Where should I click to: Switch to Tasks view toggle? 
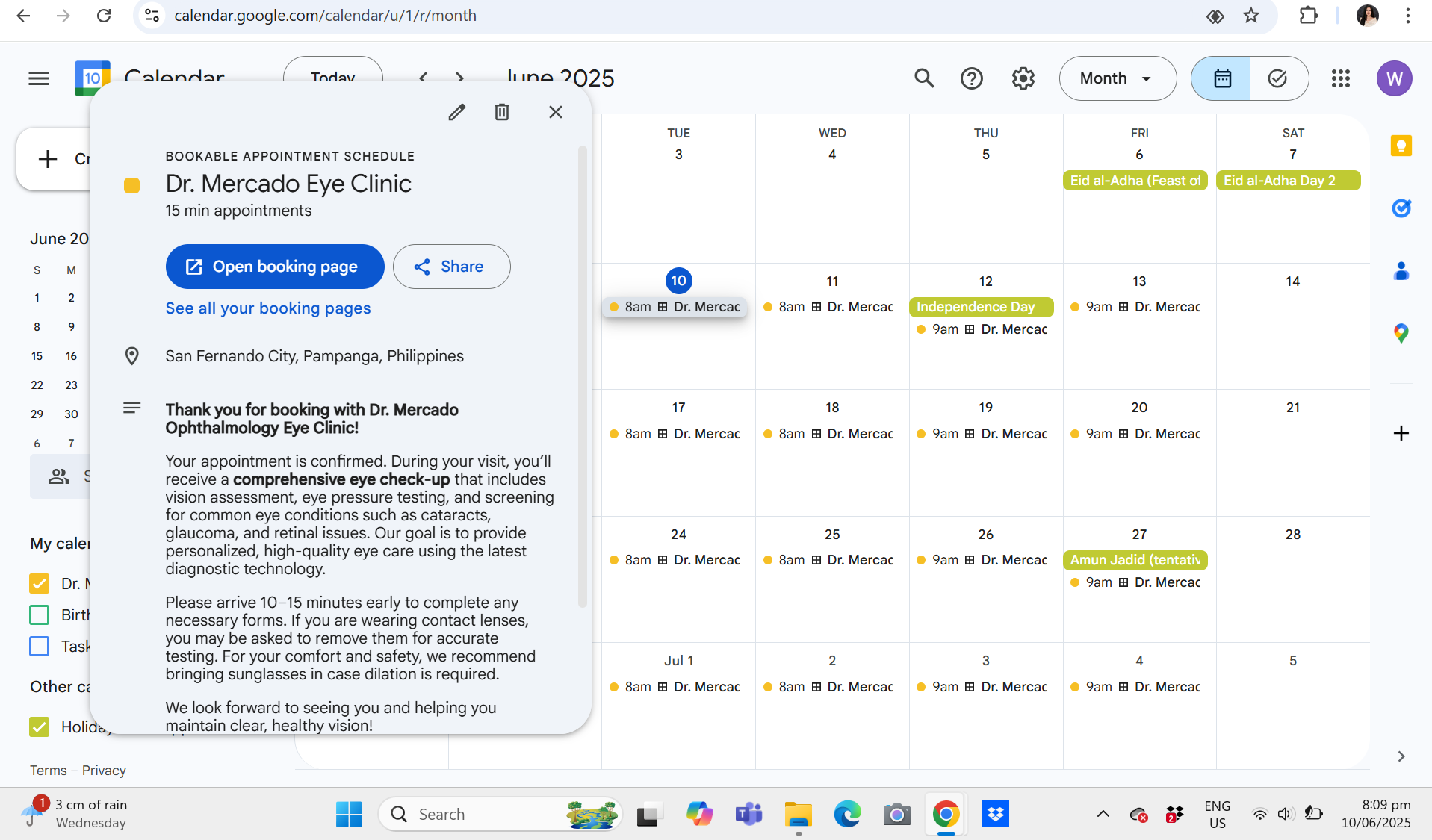(1278, 78)
